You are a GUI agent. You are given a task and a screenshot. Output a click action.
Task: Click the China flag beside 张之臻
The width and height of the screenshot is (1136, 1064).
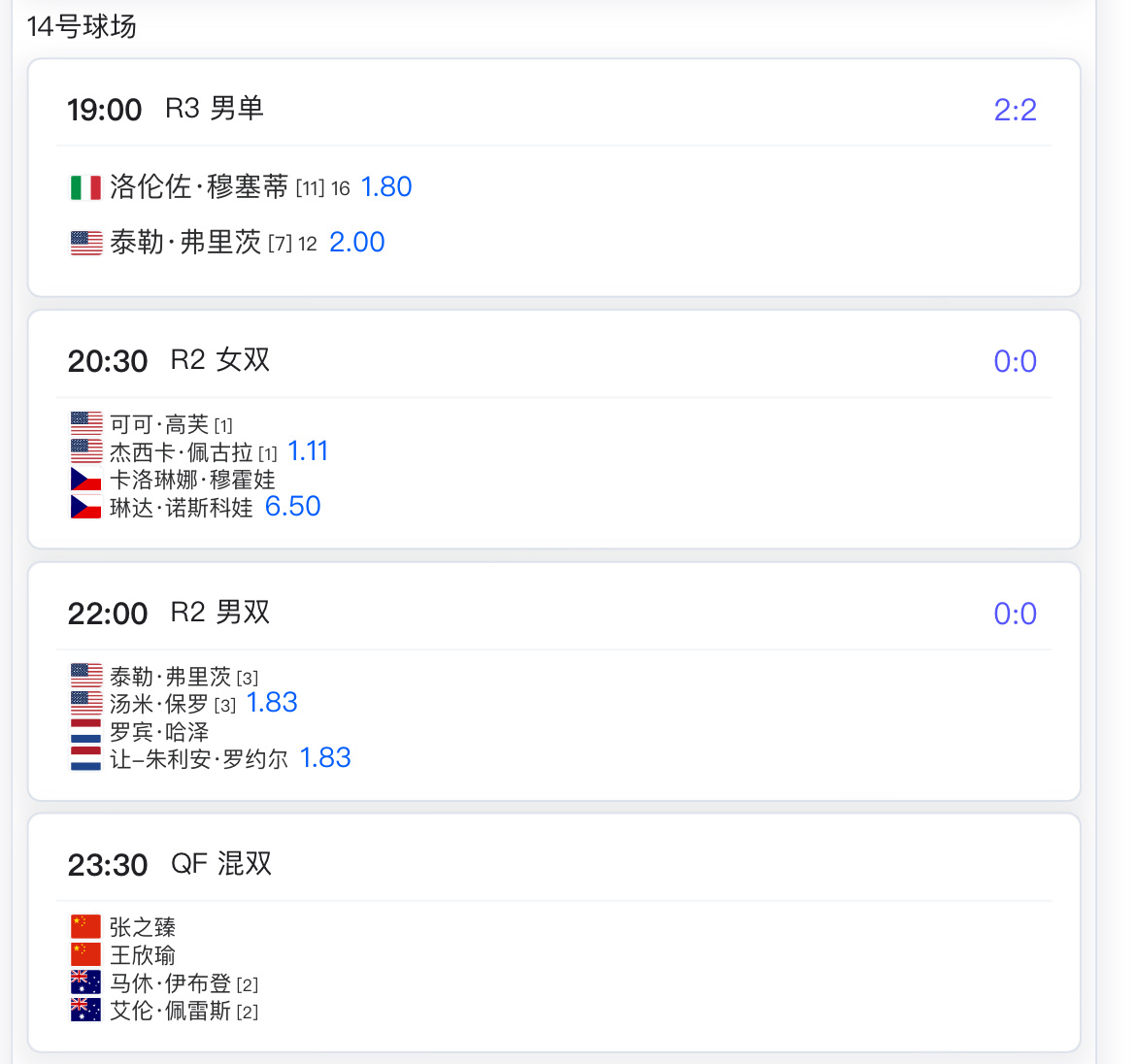(x=85, y=926)
